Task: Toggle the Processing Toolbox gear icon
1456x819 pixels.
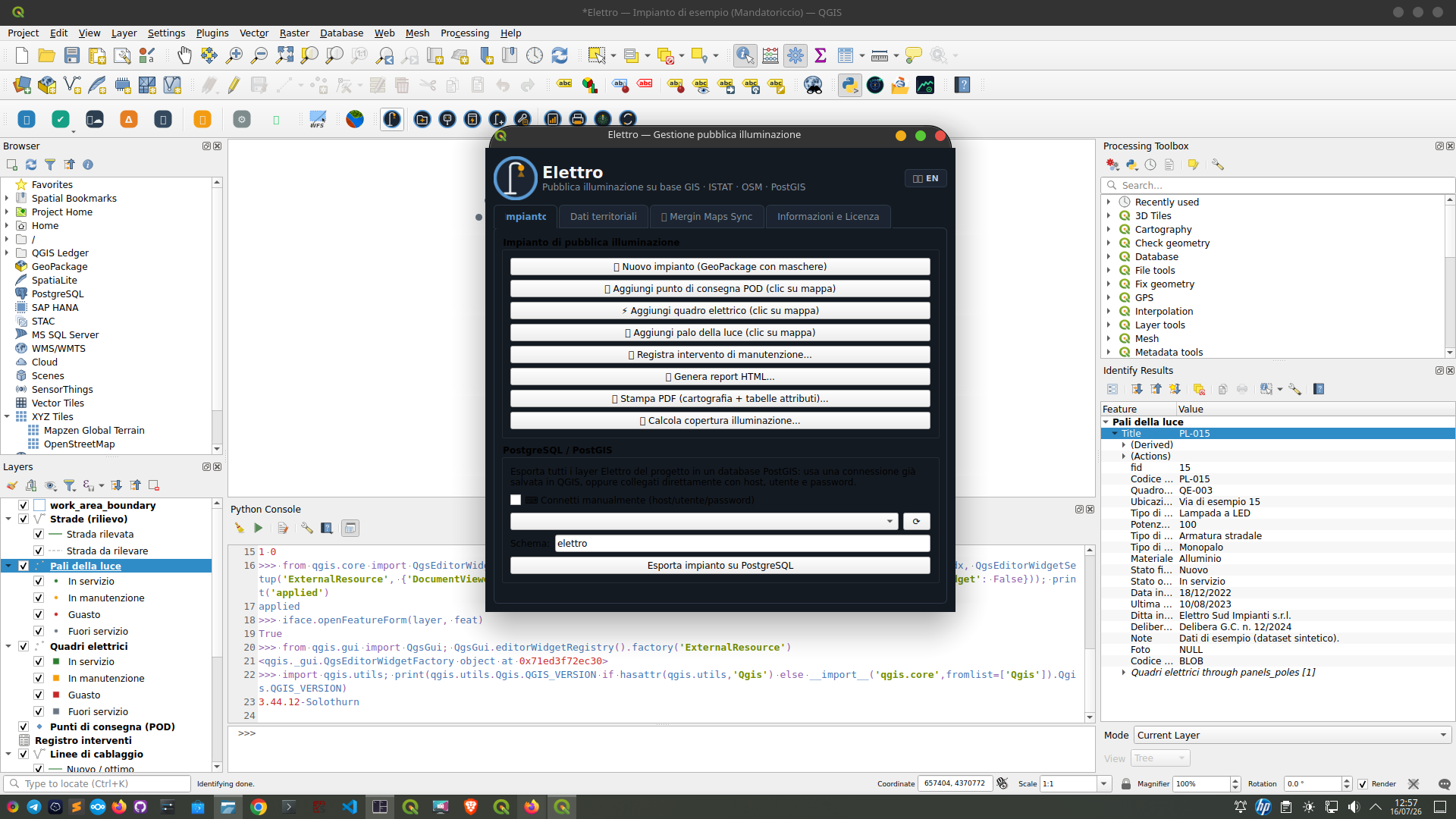Action: pyautogui.click(x=795, y=55)
